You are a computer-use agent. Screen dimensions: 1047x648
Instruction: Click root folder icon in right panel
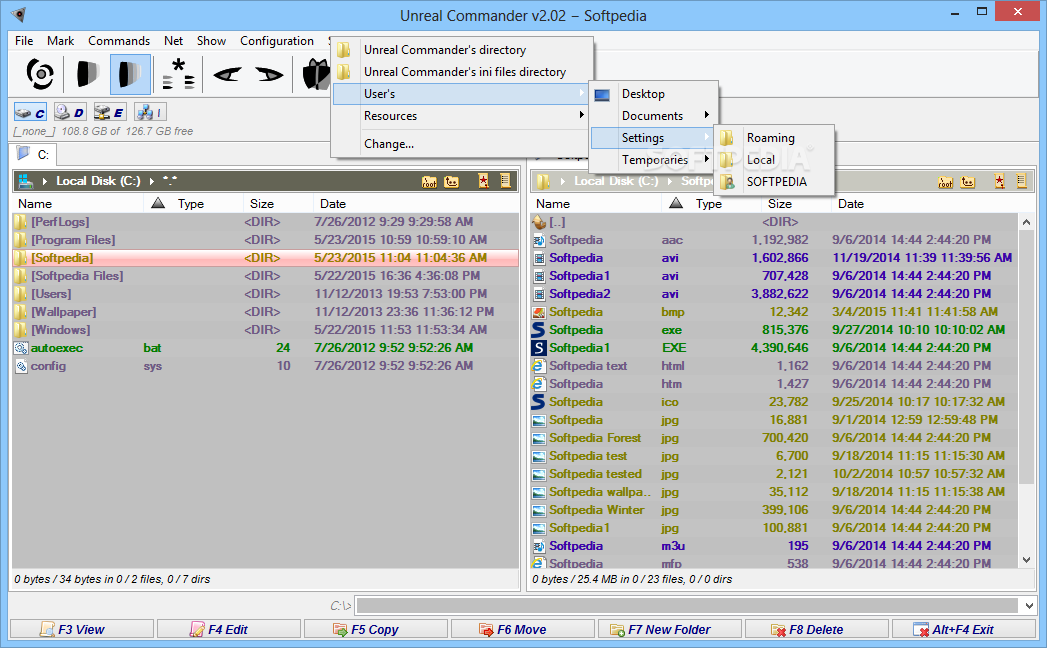pyautogui.click(x=946, y=182)
